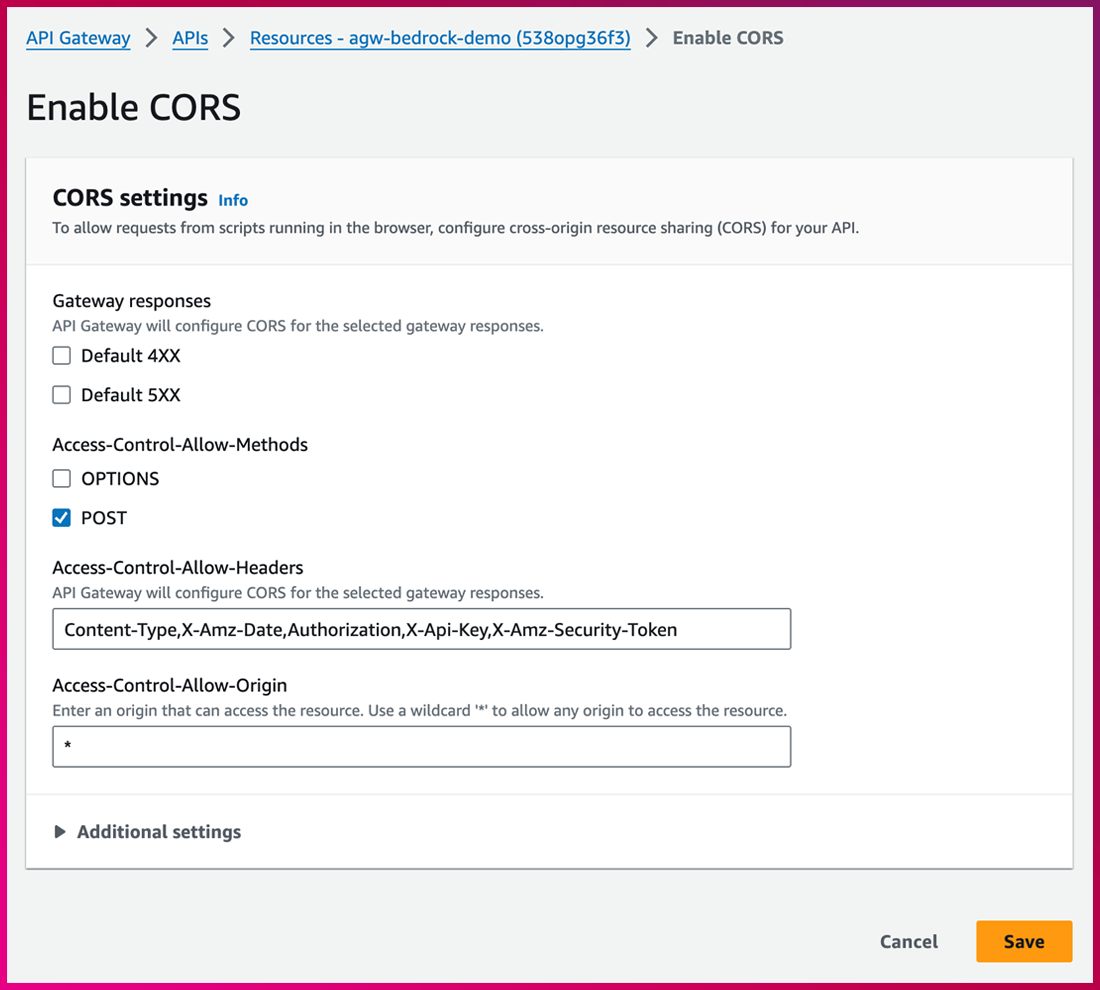Expand Additional settings triangle icon
Viewport: 1100px width, 990px height.
coord(60,832)
